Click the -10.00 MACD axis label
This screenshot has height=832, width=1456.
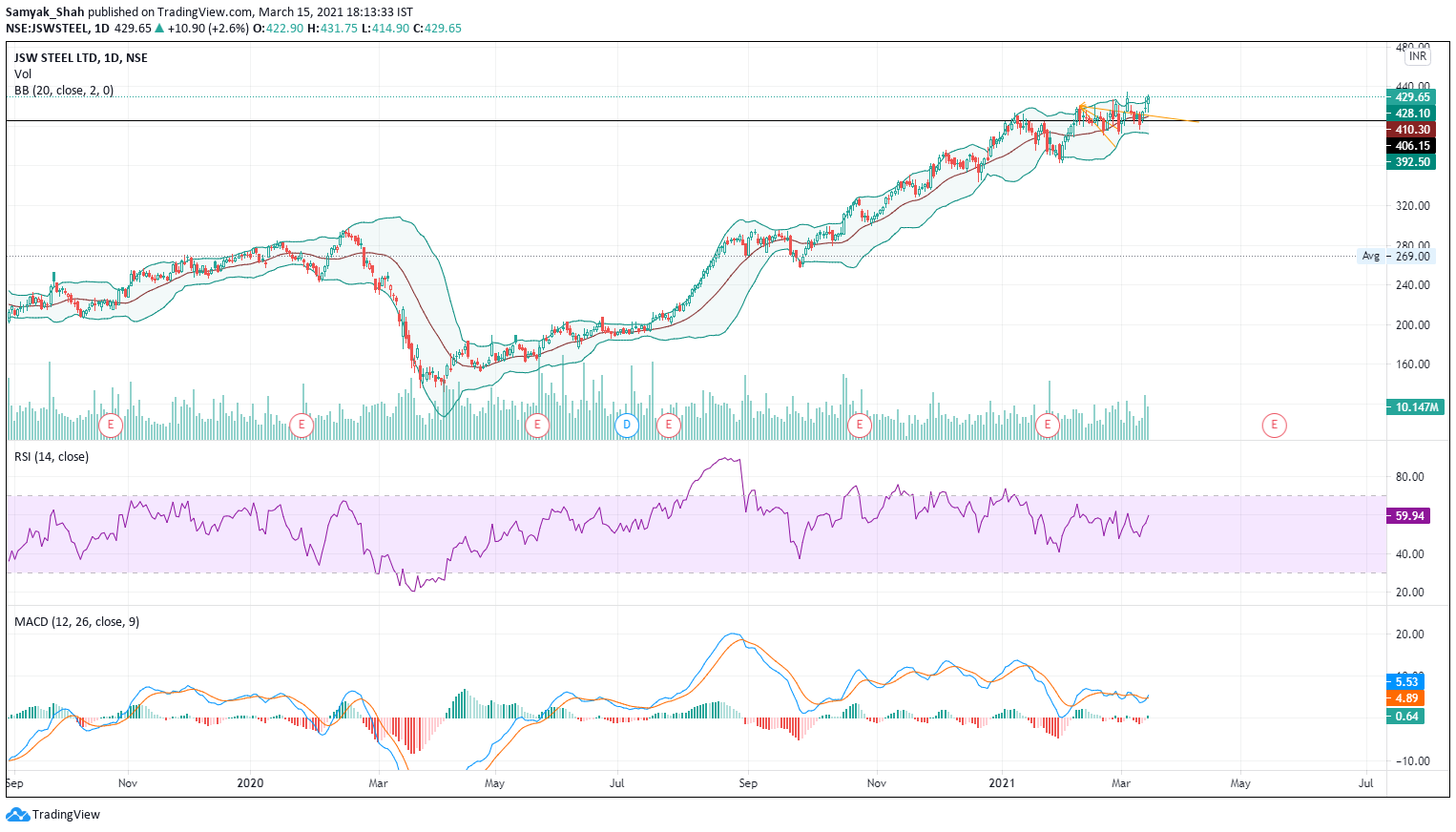pos(1411,761)
